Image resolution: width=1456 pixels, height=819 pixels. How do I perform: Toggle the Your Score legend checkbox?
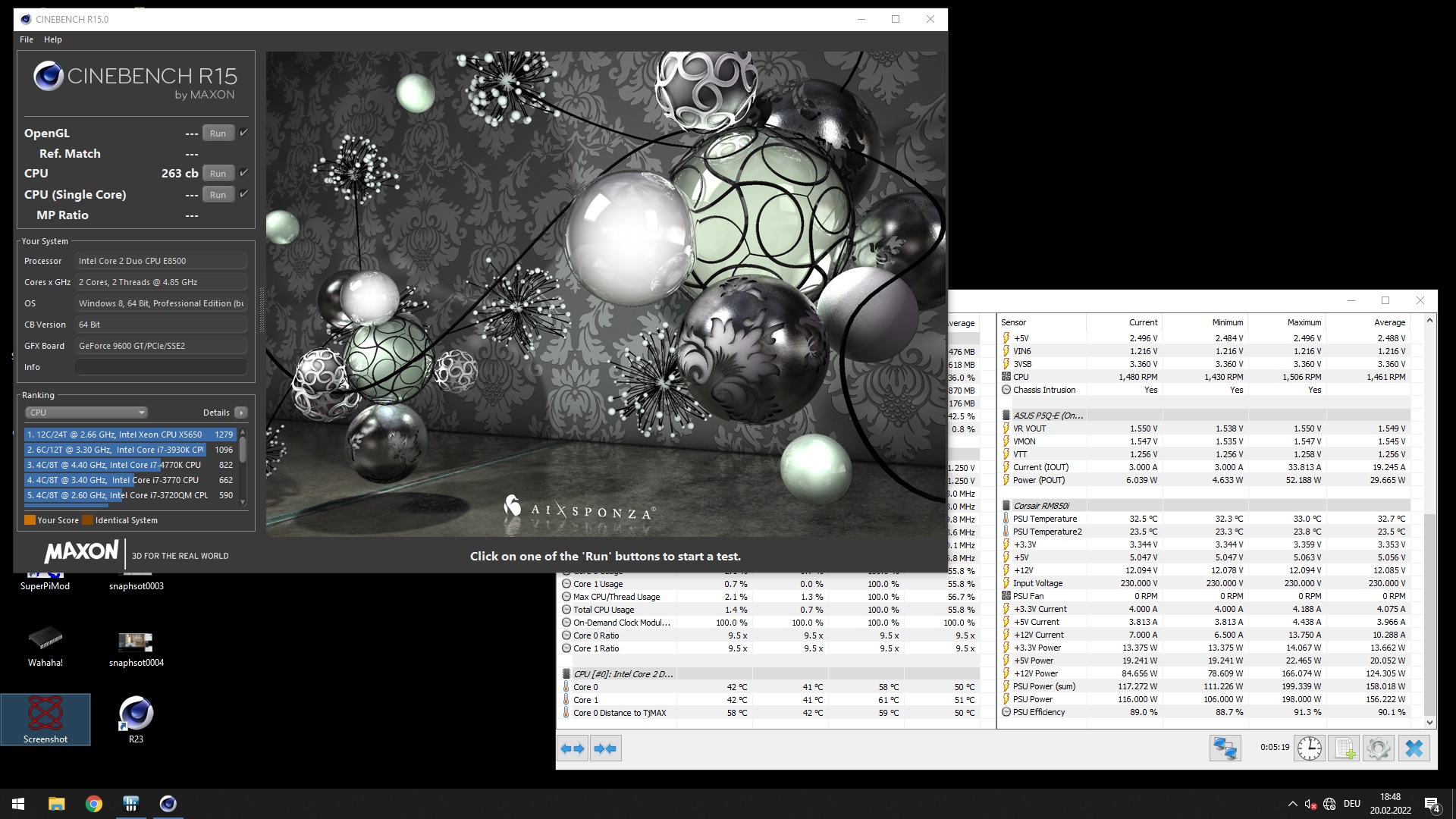click(x=30, y=520)
